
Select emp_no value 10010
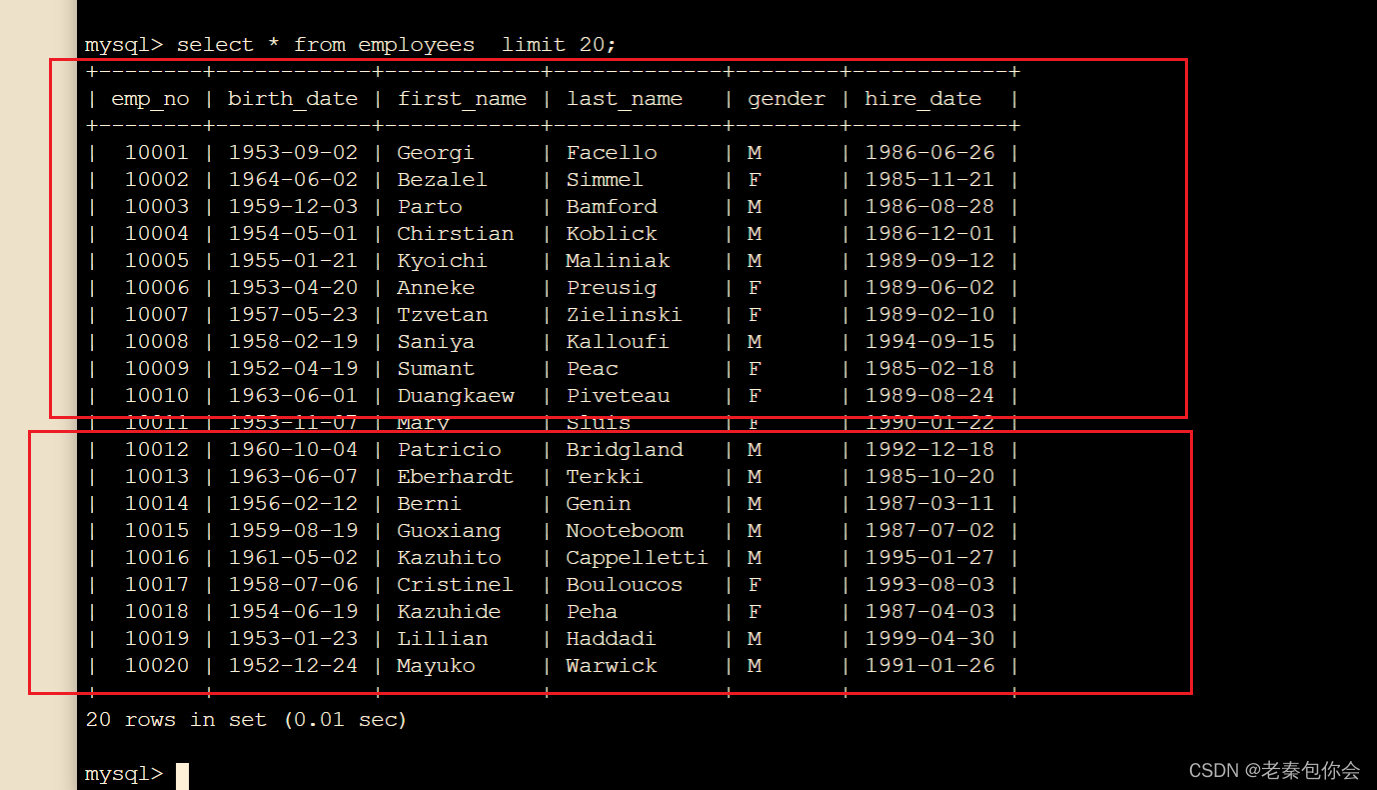click(x=156, y=396)
